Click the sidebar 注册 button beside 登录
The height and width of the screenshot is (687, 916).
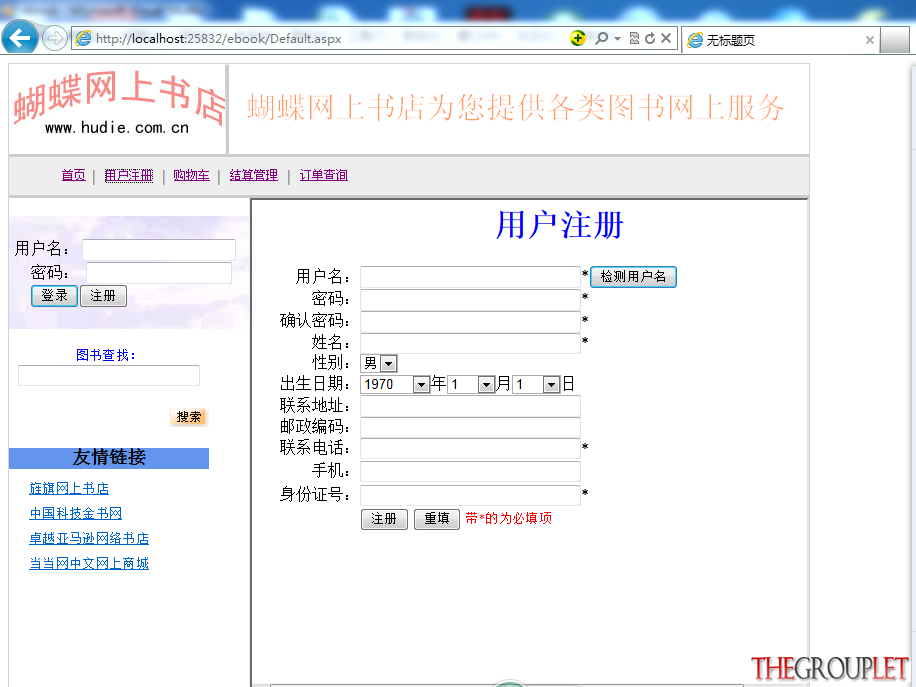pos(103,296)
